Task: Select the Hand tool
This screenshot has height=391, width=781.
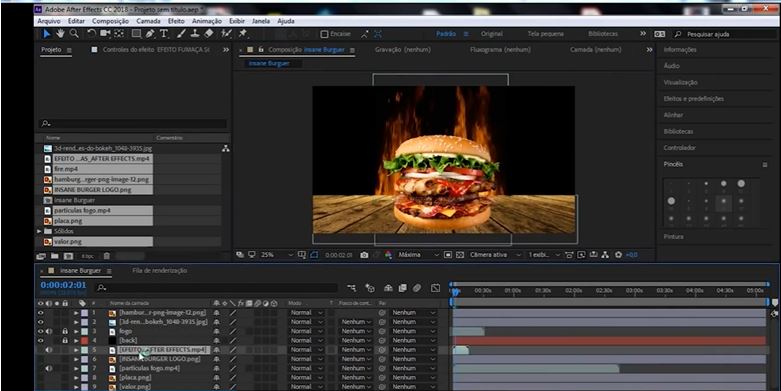Action: point(60,34)
